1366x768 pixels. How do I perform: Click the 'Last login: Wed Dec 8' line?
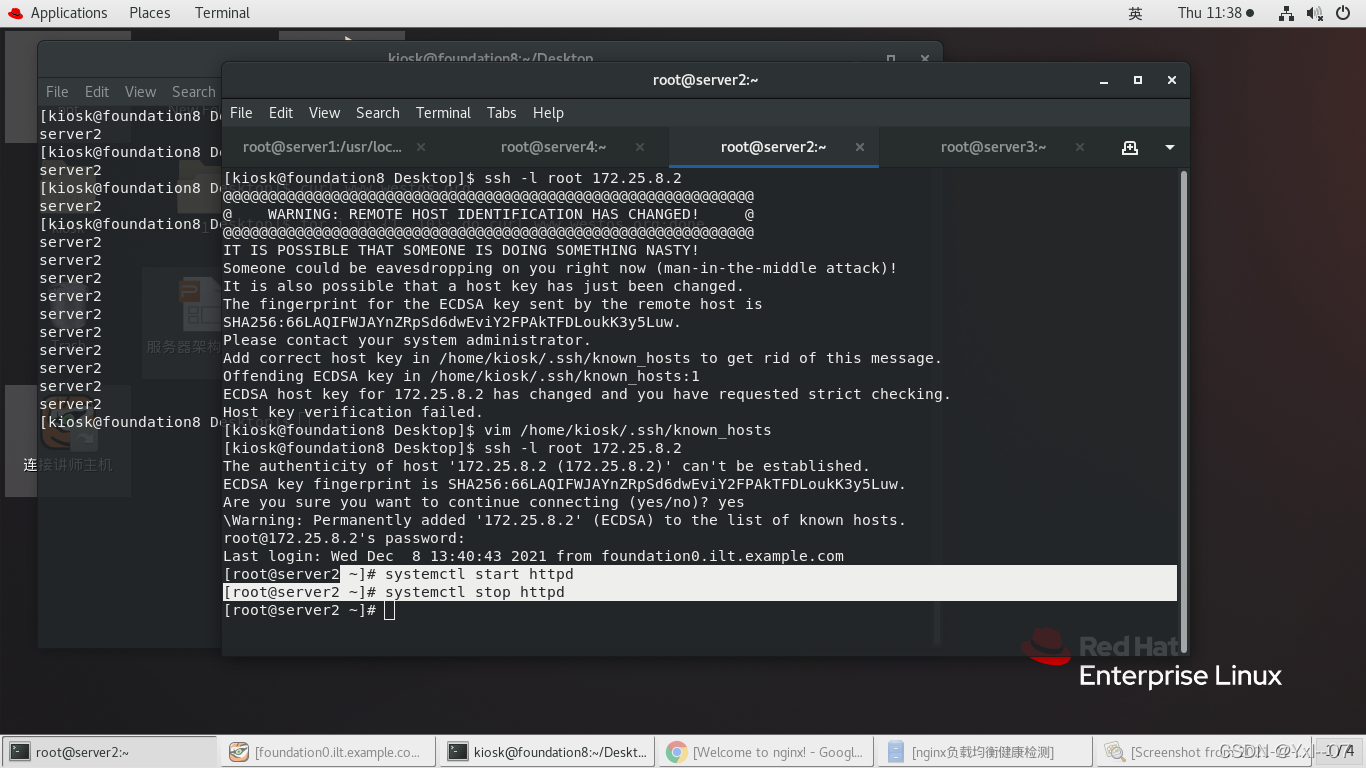533,556
